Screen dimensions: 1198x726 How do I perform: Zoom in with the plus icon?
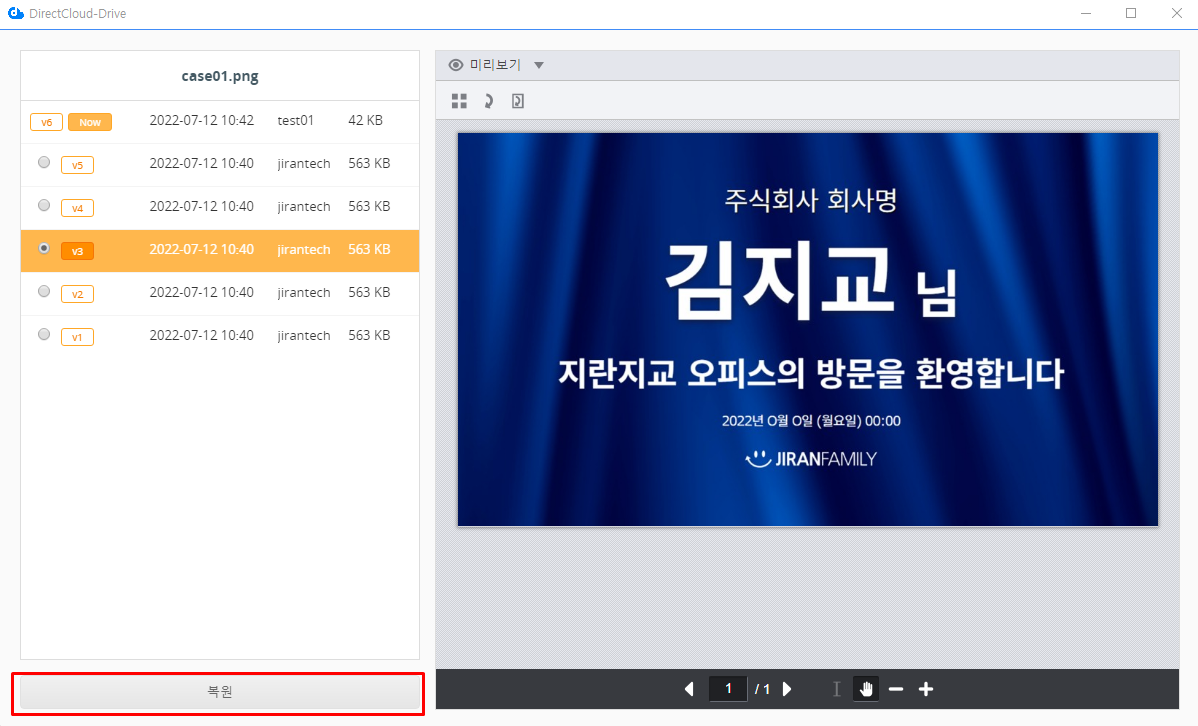pyautogui.click(x=926, y=689)
